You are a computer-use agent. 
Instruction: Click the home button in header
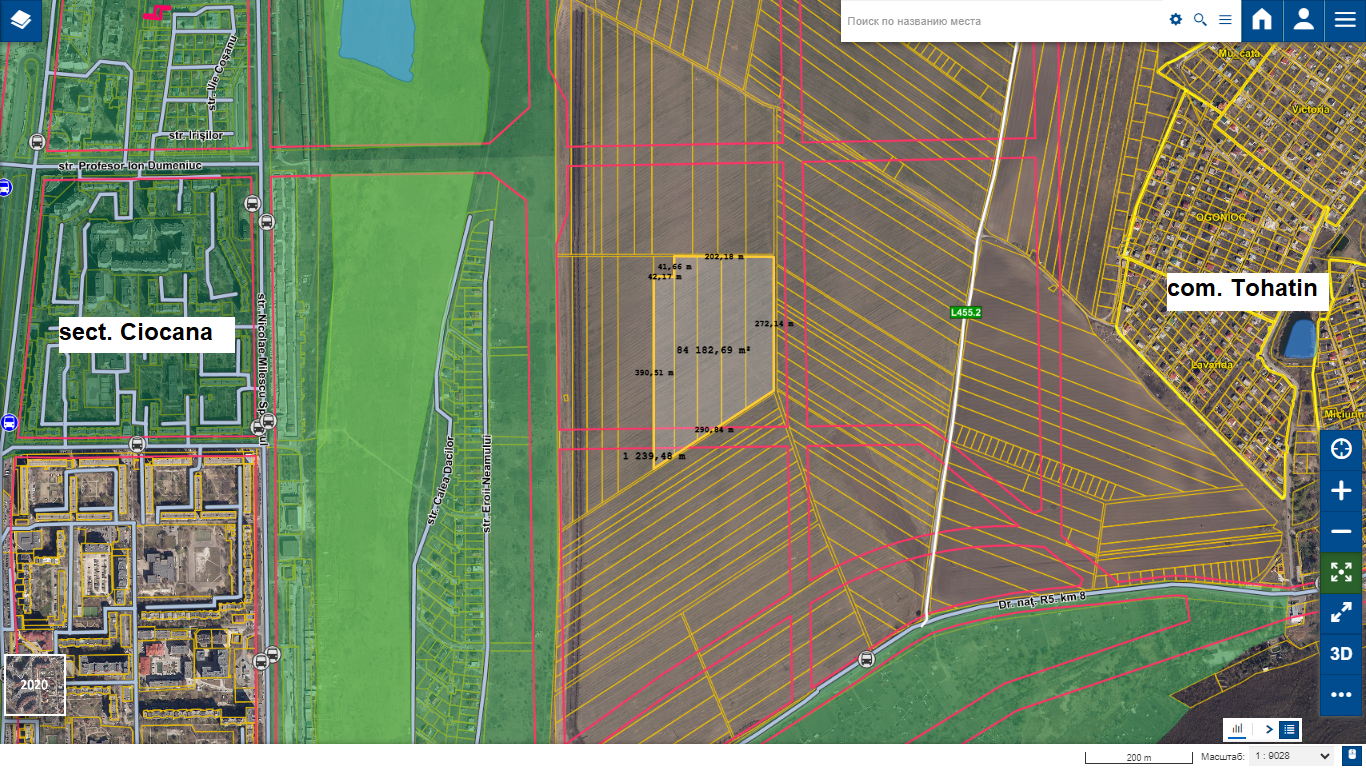tap(1262, 20)
